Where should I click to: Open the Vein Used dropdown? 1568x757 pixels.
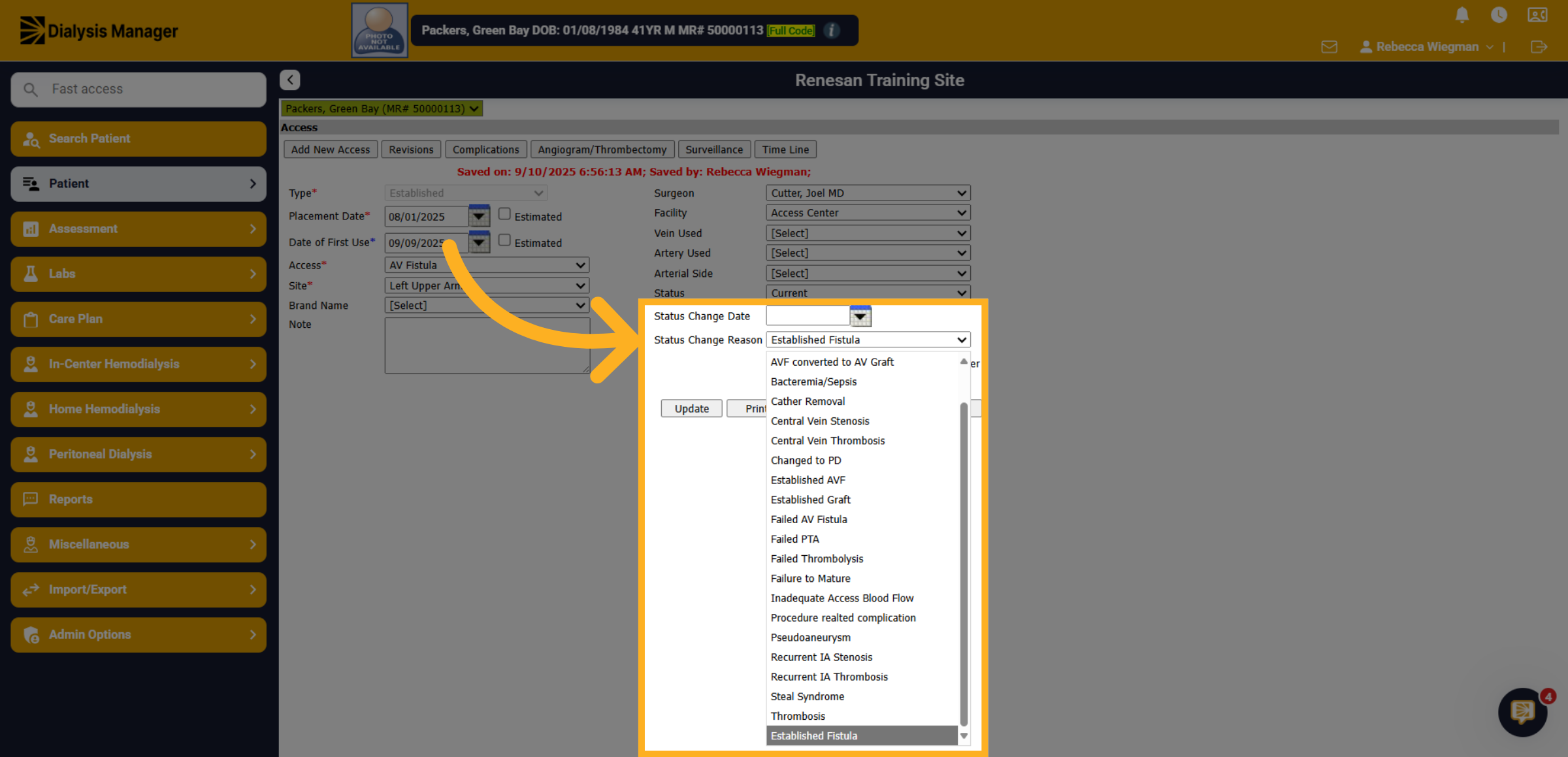(868, 233)
